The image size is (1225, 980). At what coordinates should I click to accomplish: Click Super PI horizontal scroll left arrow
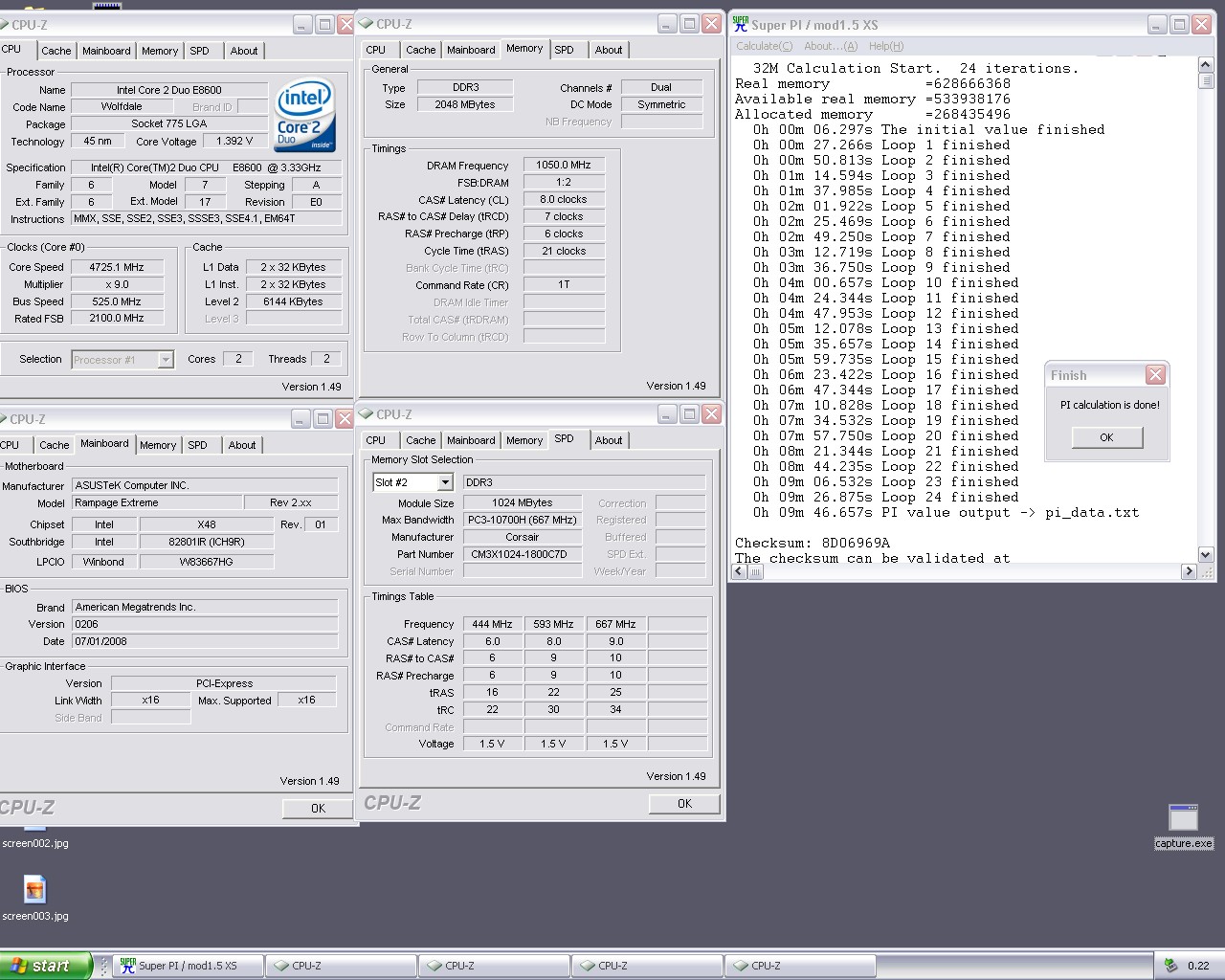coord(739,571)
